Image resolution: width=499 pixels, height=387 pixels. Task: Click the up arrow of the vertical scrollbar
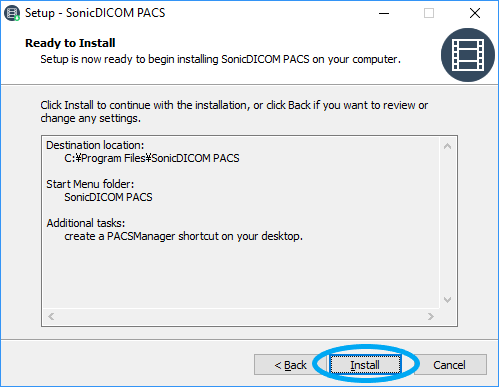point(448,146)
